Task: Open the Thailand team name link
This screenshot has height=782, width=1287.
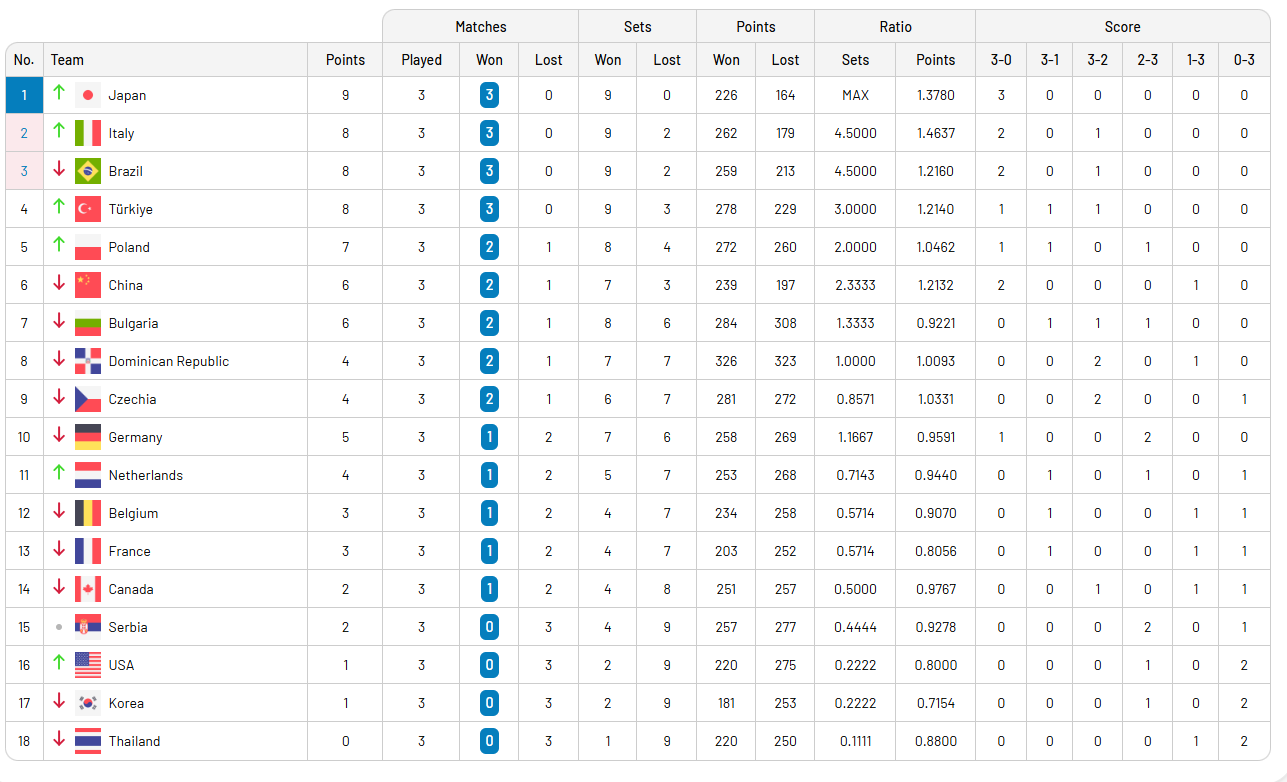Action: [134, 742]
